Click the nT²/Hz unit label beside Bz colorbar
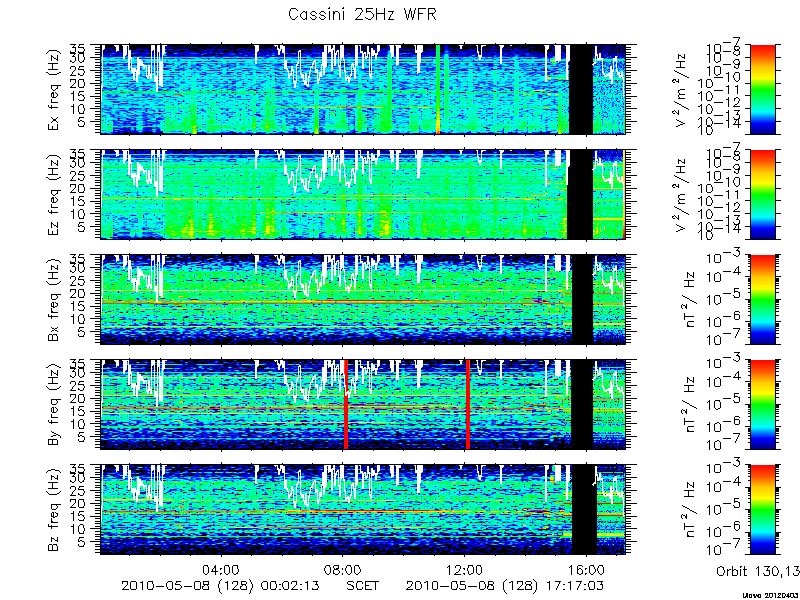 690,510
